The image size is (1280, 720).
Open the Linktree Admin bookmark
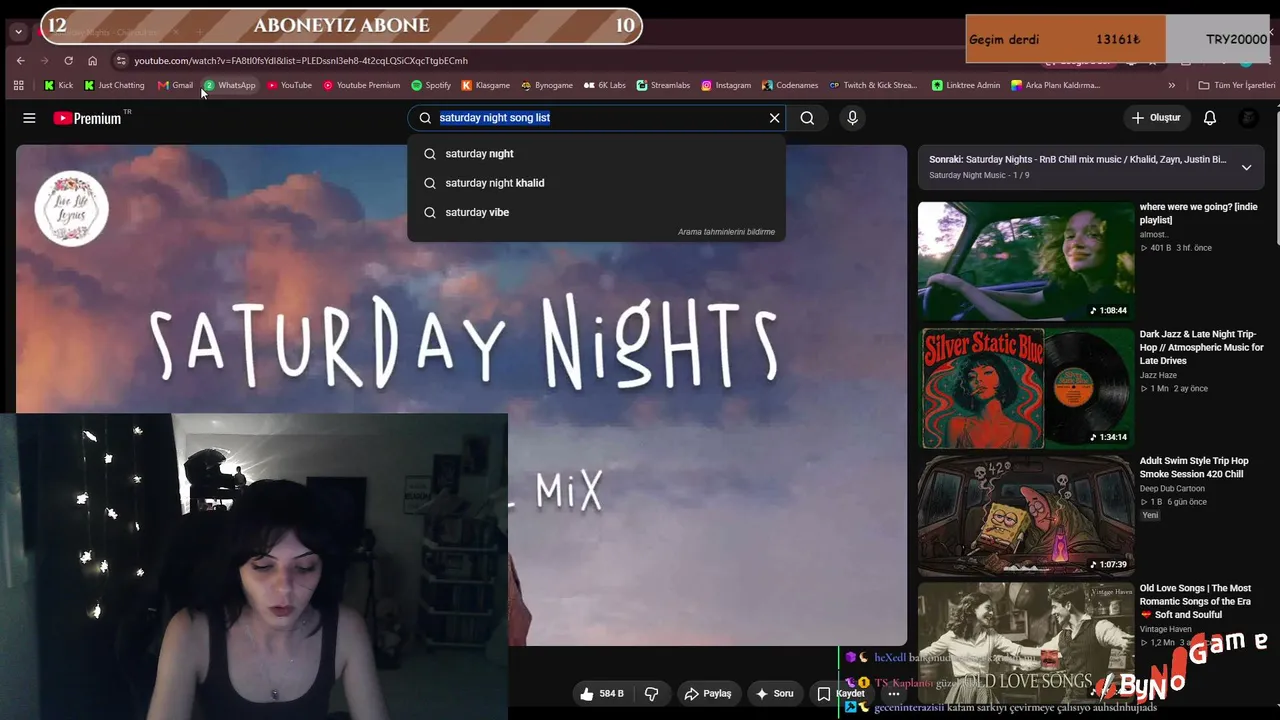click(x=965, y=85)
